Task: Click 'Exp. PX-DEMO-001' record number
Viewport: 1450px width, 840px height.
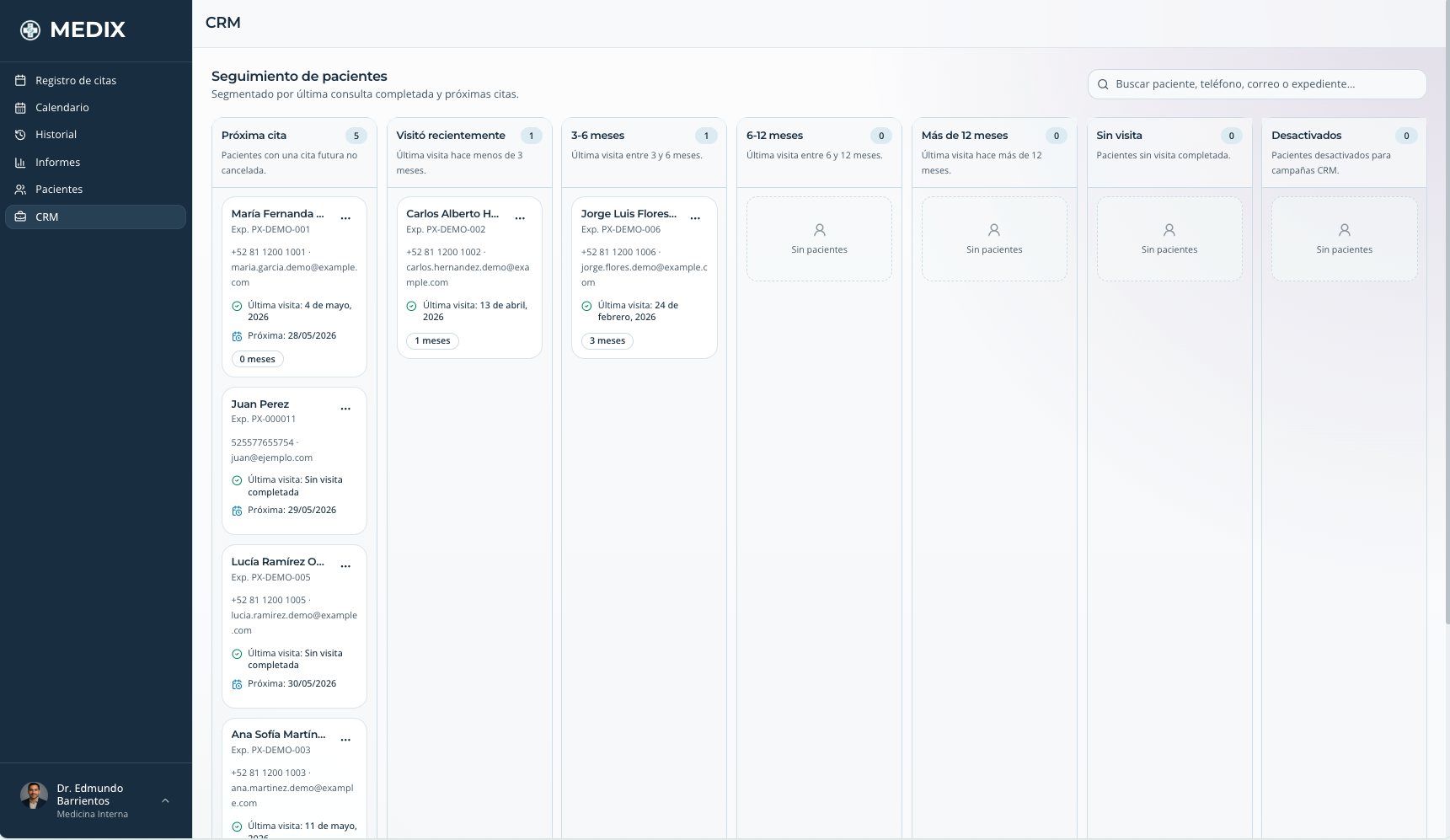Action: tap(270, 229)
